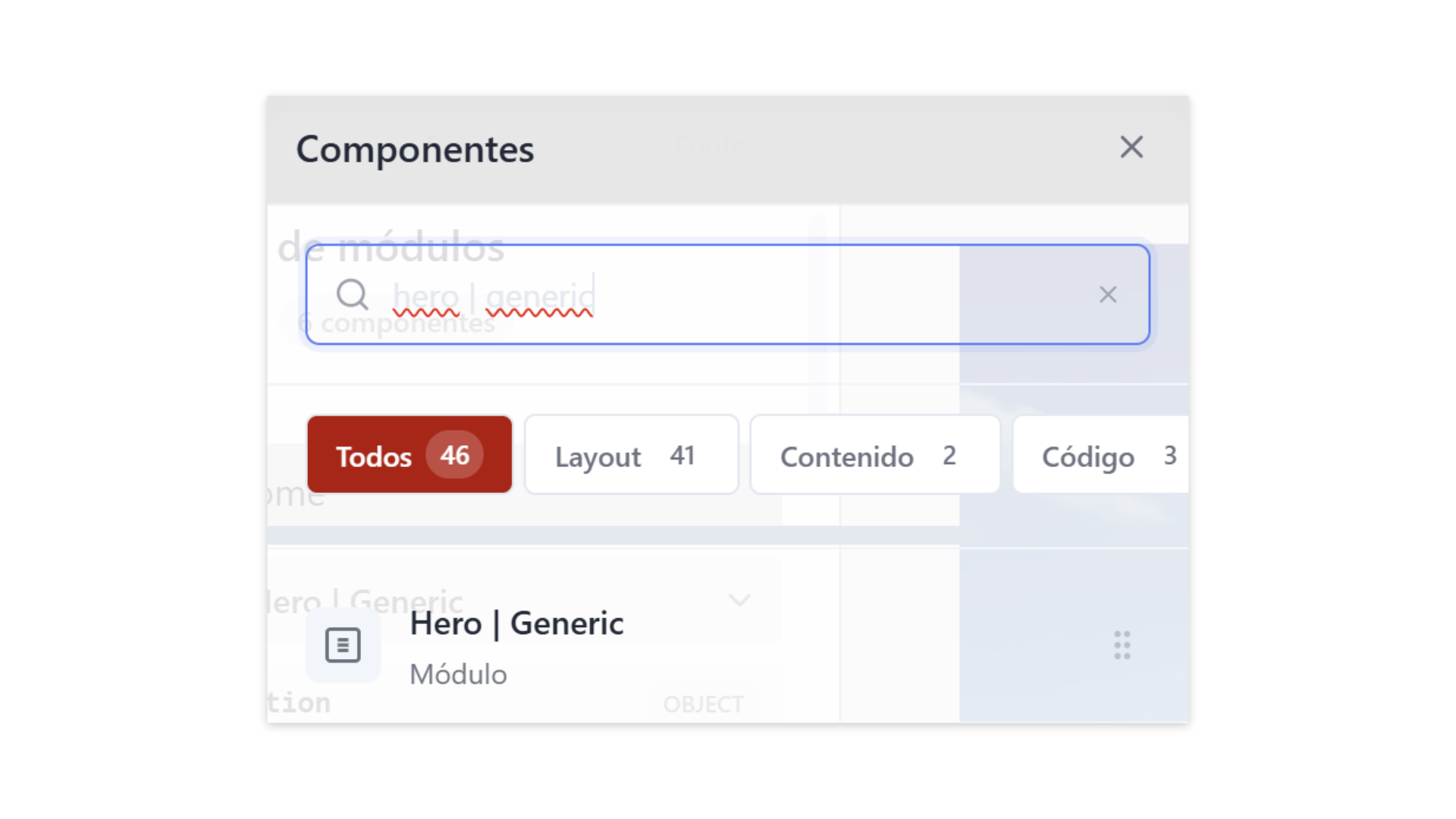Select the Hero | Generic title
This screenshot has height=819, width=1456.
[516, 623]
